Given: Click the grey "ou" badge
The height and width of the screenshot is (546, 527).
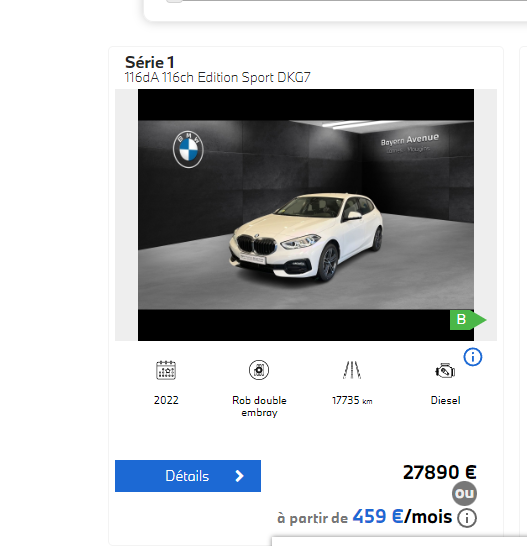Looking at the screenshot, I should point(464,493).
